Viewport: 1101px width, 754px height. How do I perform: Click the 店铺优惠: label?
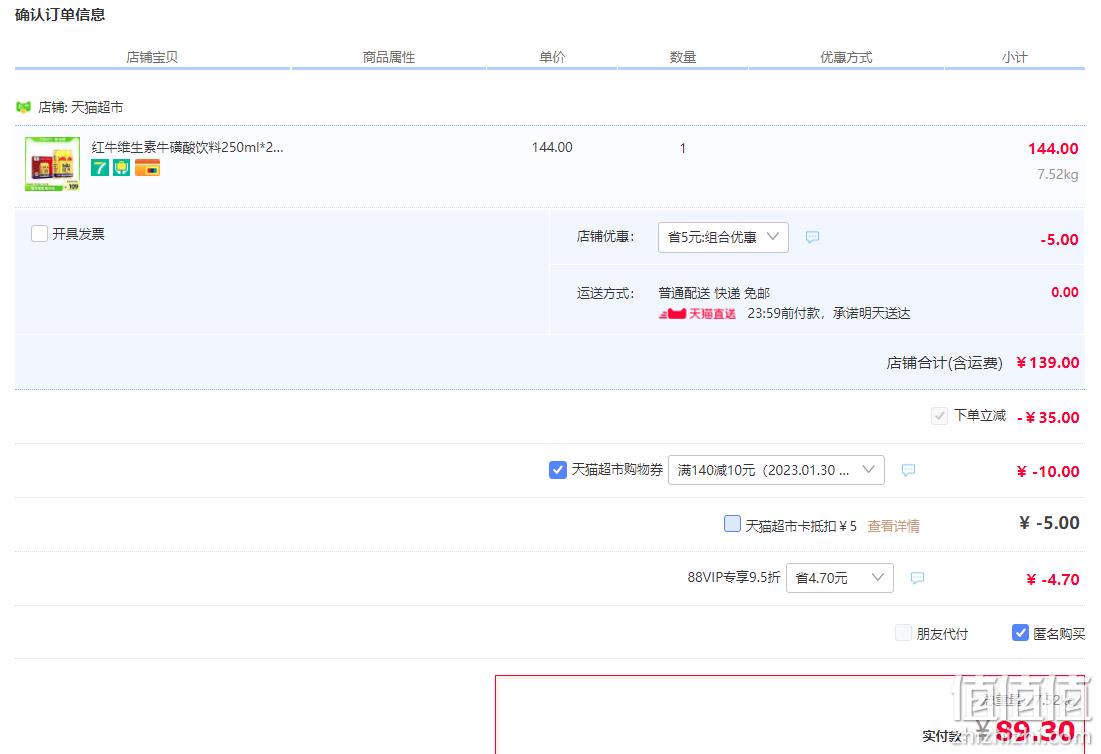[x=605, y=237]
